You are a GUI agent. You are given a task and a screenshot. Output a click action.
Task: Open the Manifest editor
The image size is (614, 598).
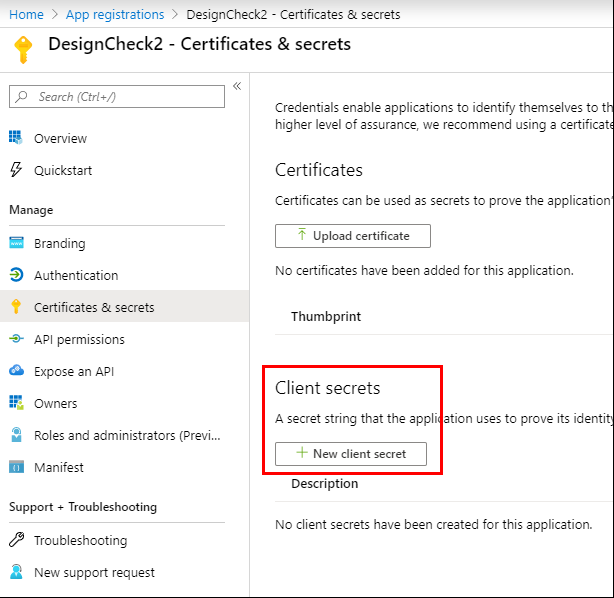point(125,467)
